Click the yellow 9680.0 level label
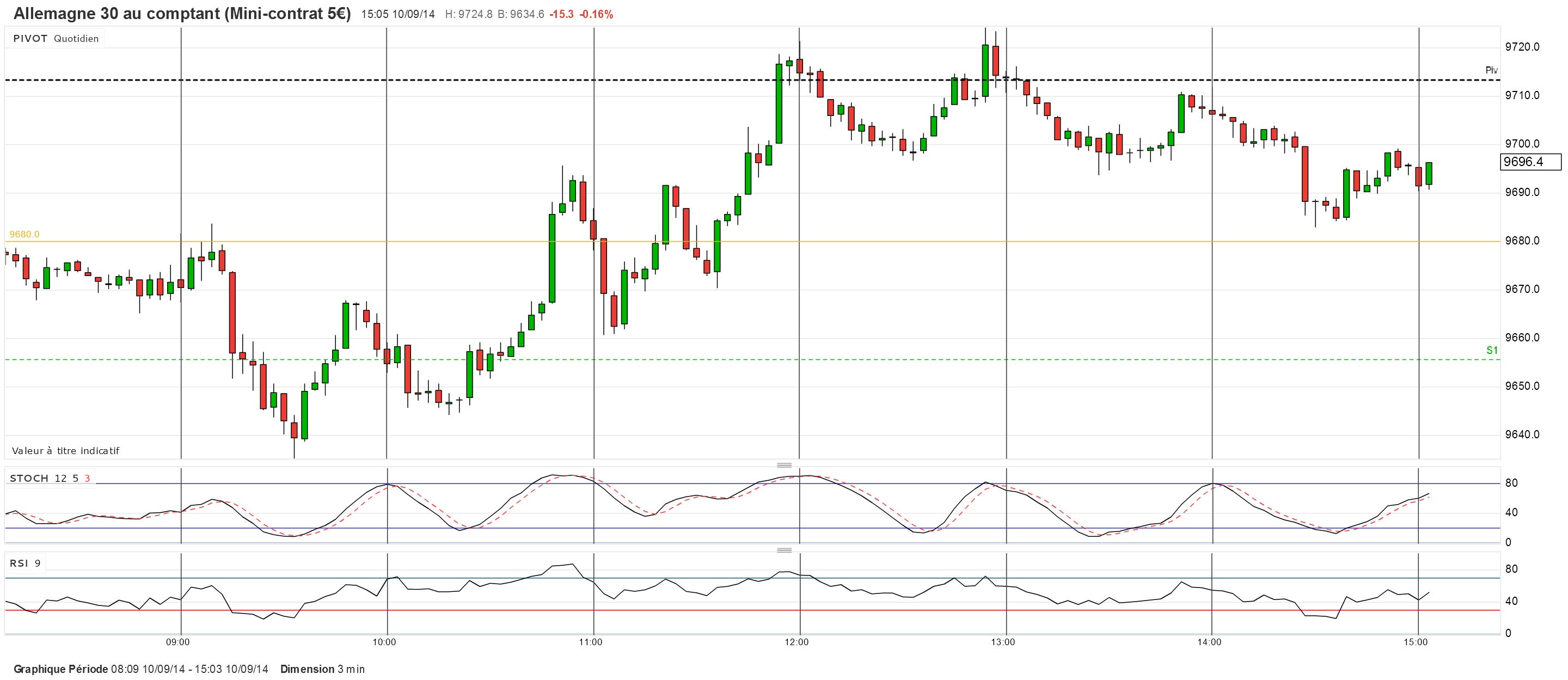The image size is (1568, 680). [x=24, y=234]
